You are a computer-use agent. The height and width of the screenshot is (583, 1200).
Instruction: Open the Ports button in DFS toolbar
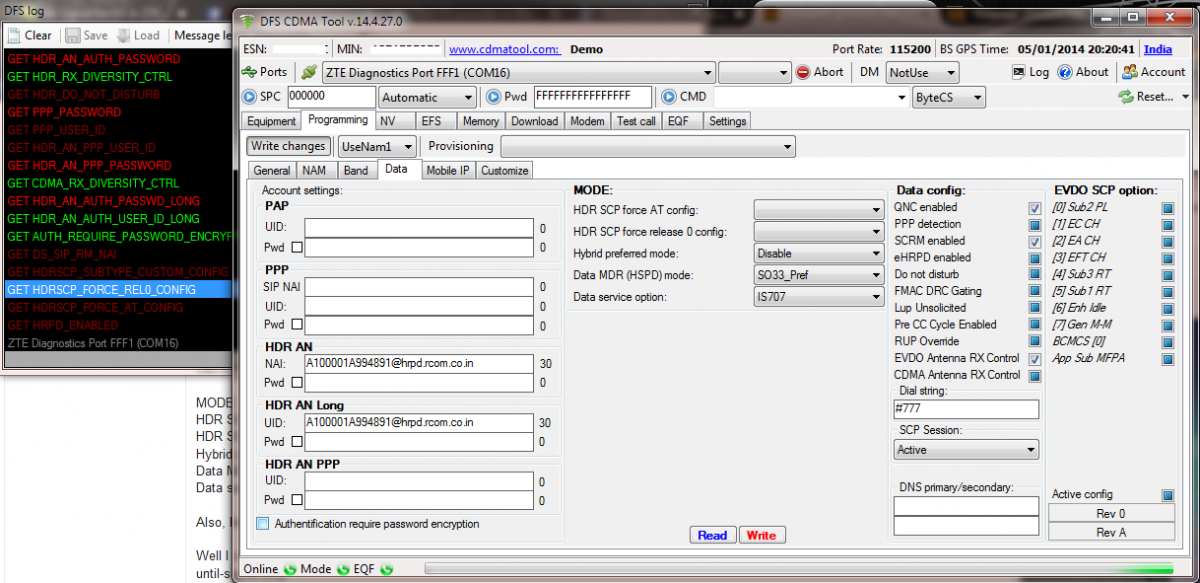[265, 72]
